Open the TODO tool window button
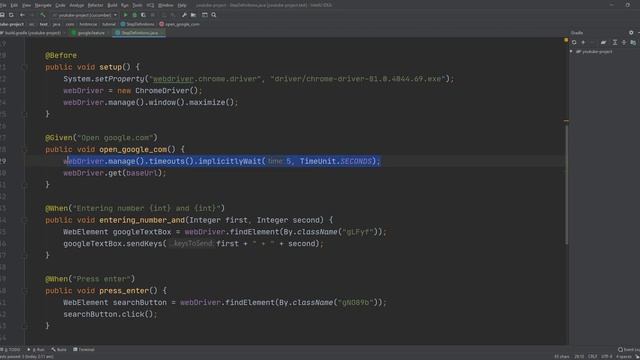Viewport: 640px width, 360px height. pos(11,350)
